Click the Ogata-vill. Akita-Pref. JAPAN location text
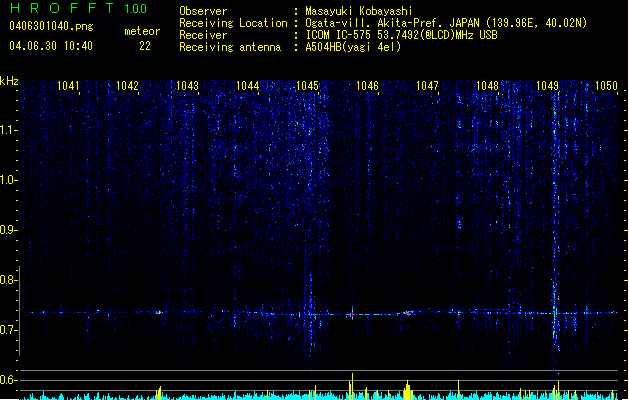This screenshot has width=629, height=400. click(446, 23)
